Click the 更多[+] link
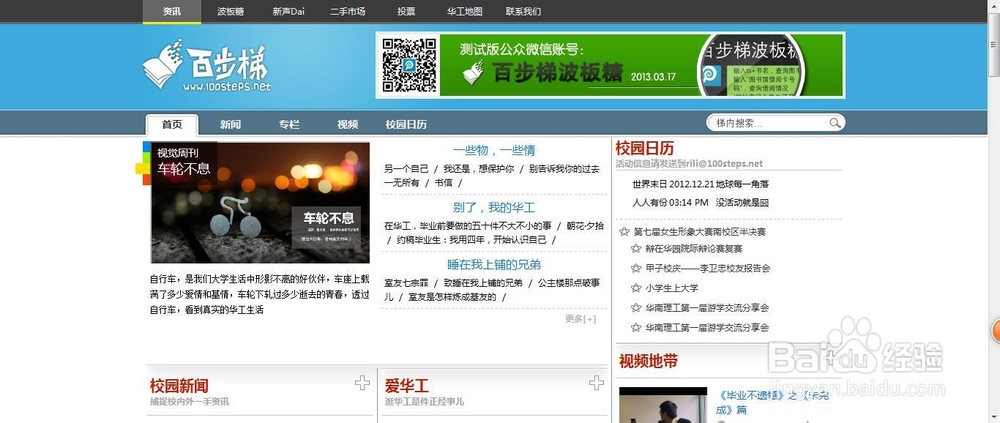 580,318
